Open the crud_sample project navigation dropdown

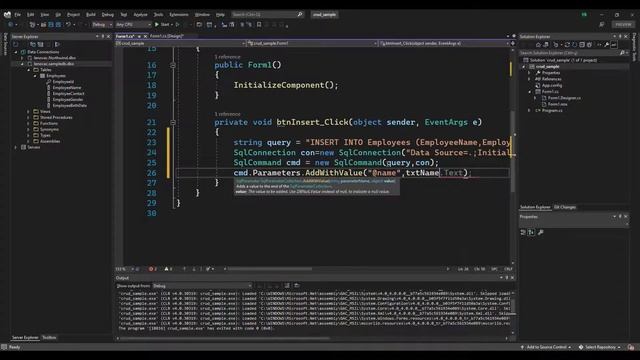180,43
